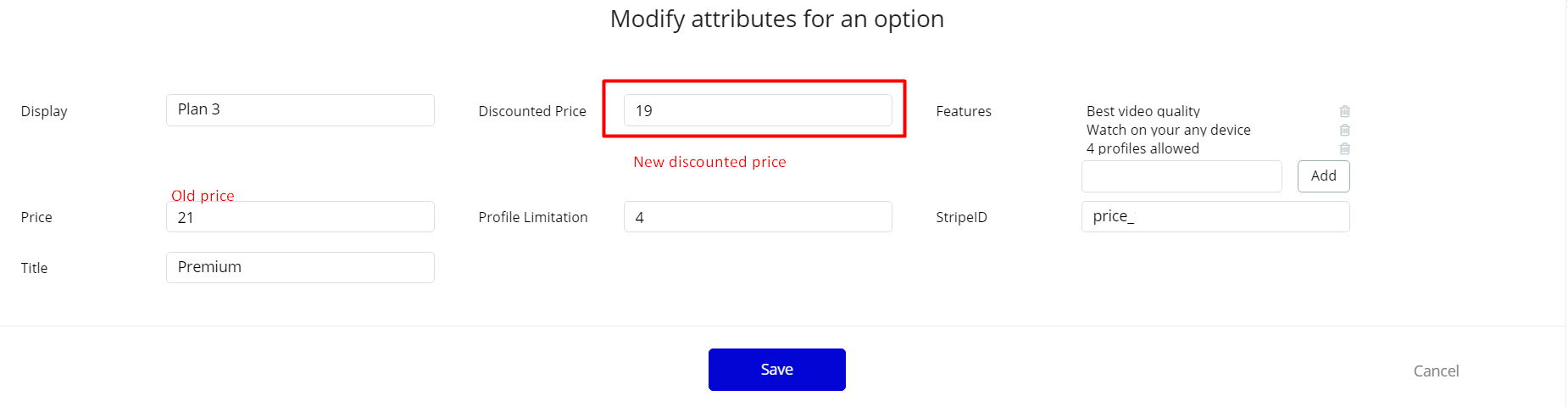
Task: Click the Profile Limitation label
Action: (x=533, y=217)
